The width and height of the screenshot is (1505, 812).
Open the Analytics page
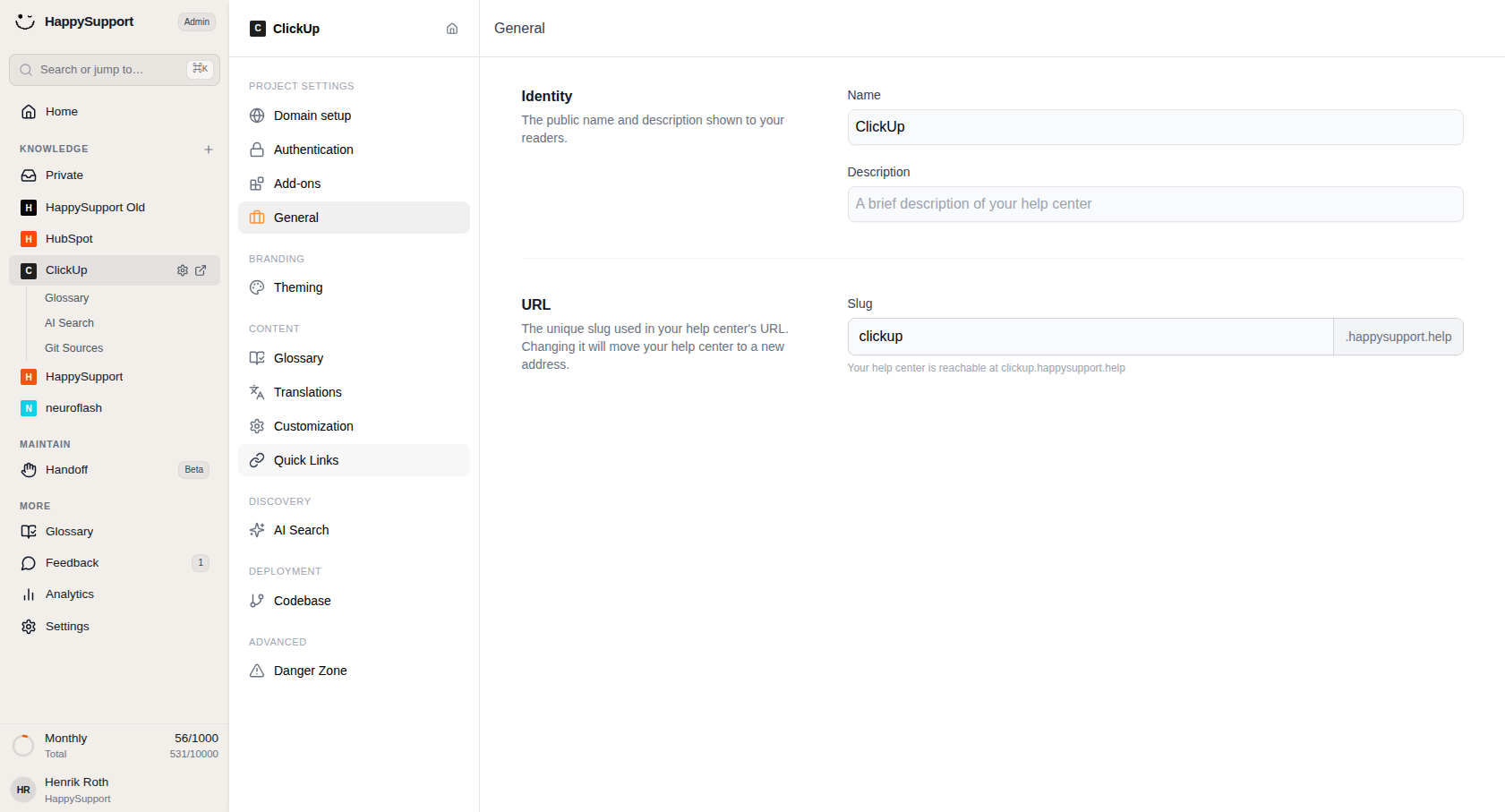coord(115,594)
